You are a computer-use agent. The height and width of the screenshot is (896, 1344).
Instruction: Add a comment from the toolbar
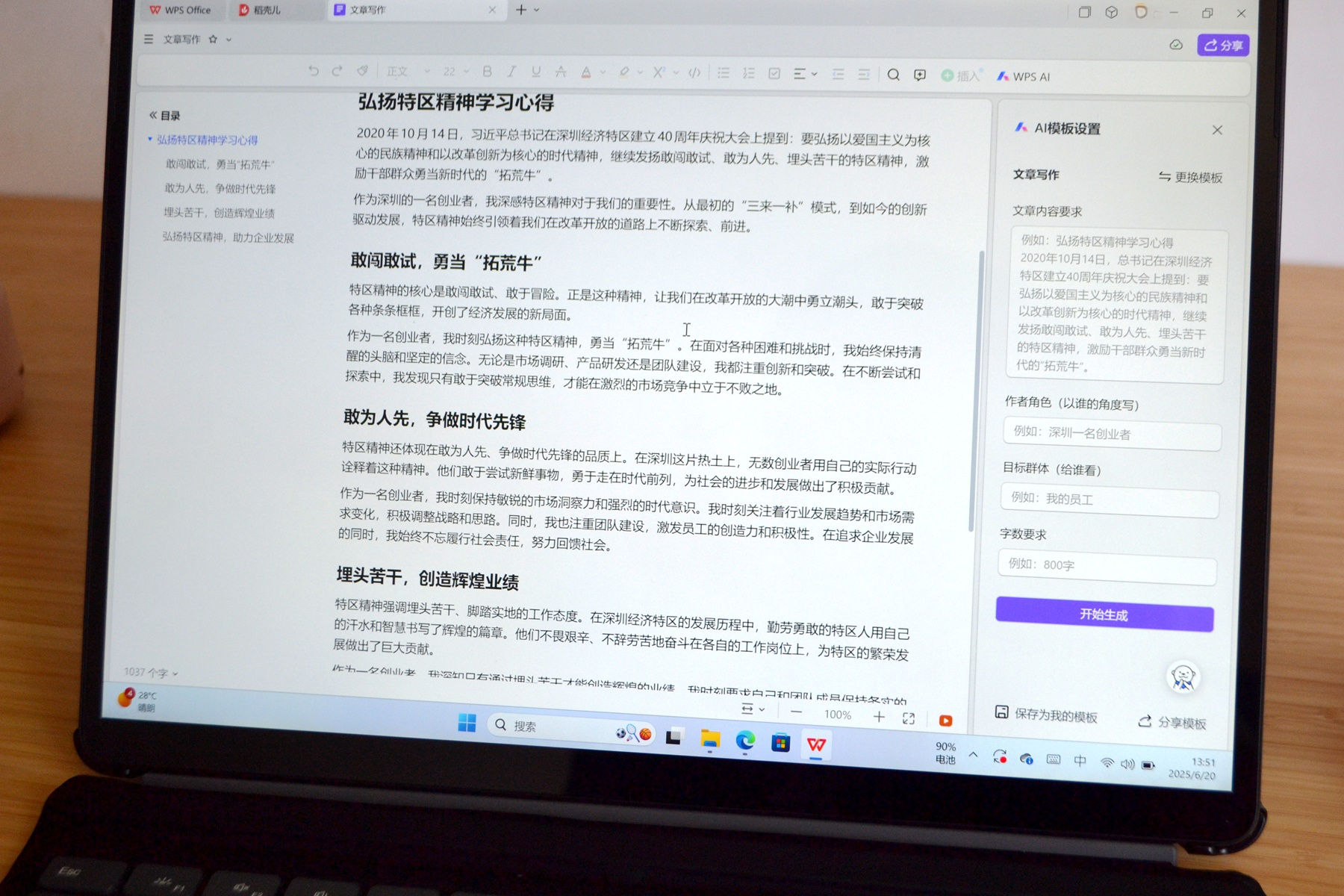pyautogui.click(x=920, y=75)
